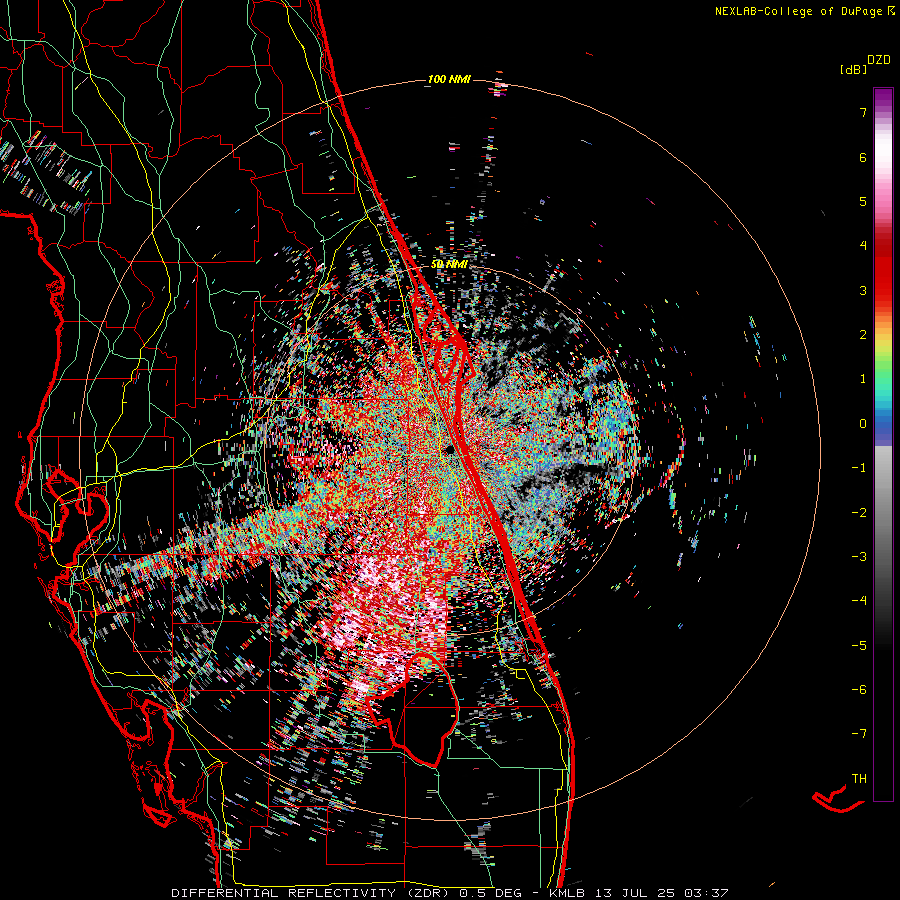900x900 pixels.
Task: Click the black radar site dot at center
Action: [x=449, y=449]
